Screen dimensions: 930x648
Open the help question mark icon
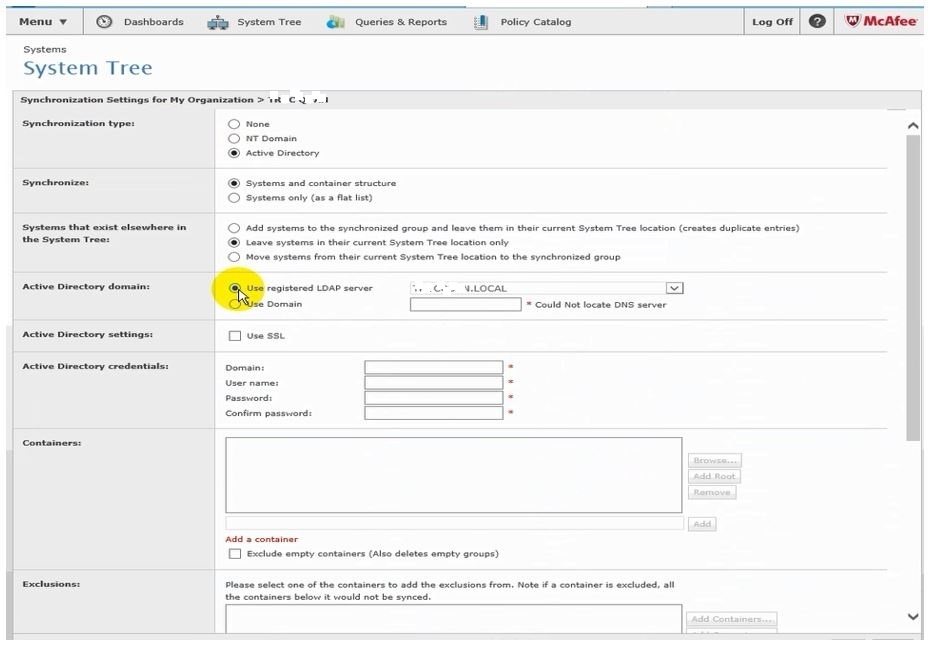click(817, 21)
